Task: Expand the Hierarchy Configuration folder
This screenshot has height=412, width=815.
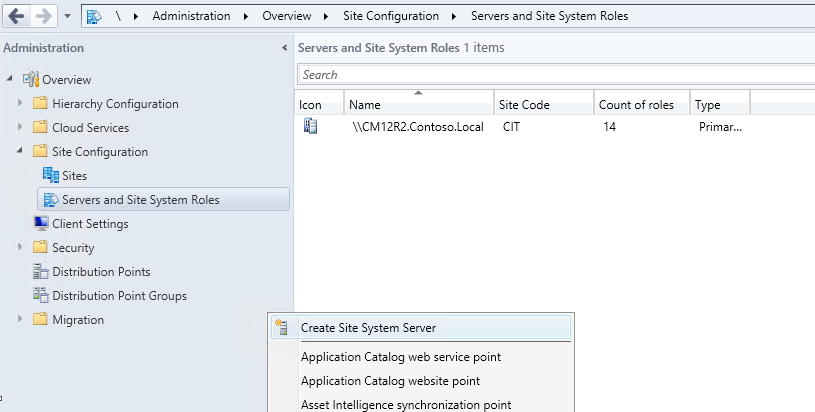Action: 19,104
